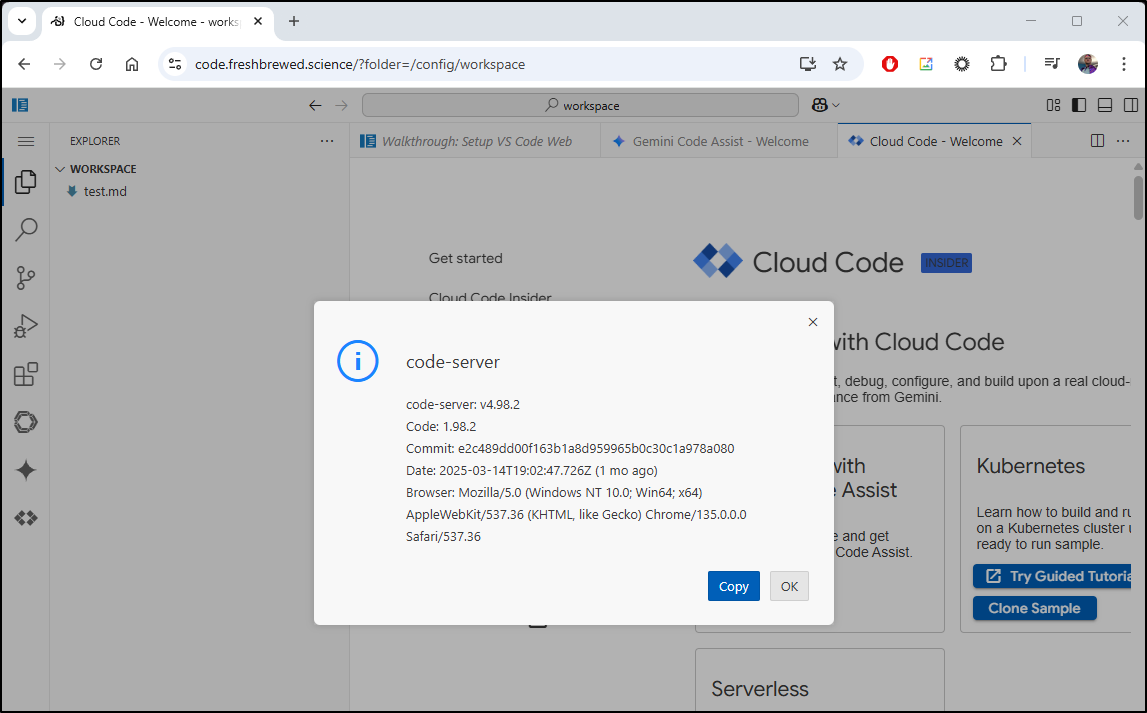Click the Clone Sample button

pos(1034,608)
